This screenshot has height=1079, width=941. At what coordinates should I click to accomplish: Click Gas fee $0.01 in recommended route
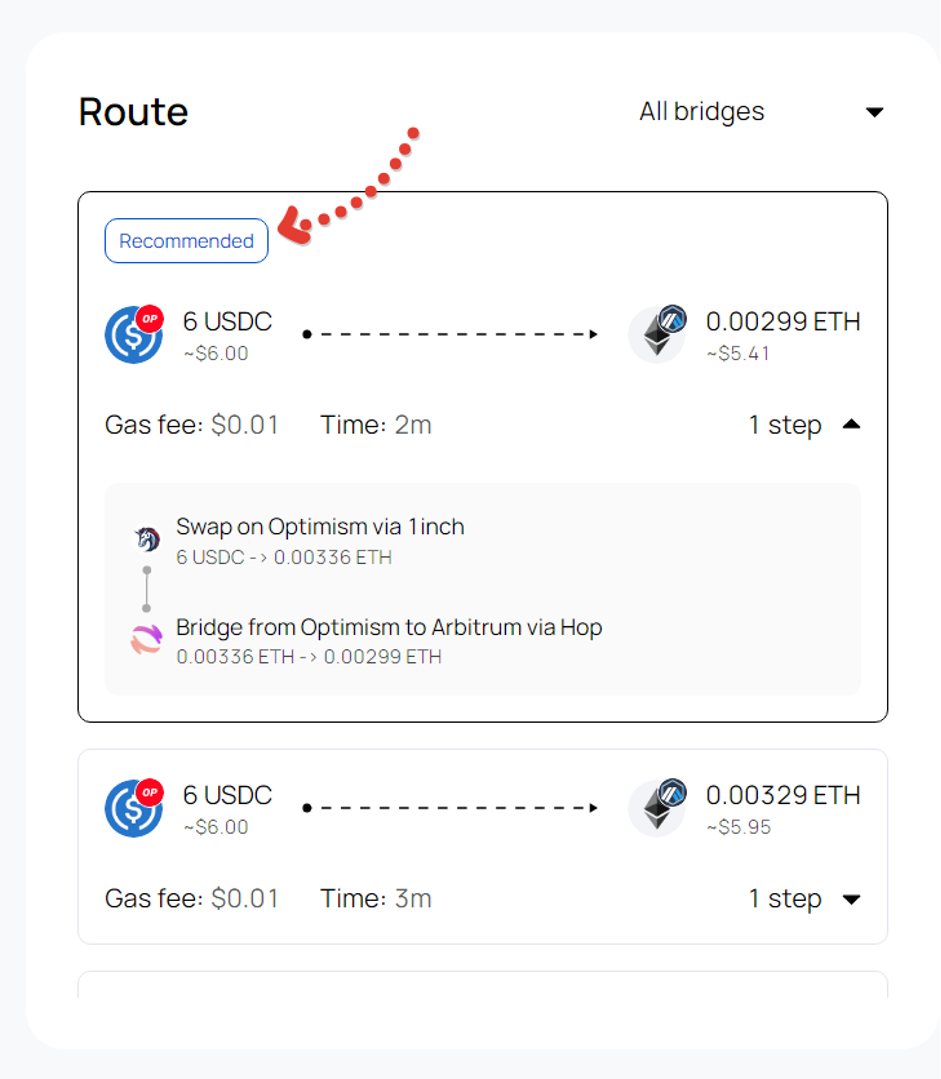(192, 425)
